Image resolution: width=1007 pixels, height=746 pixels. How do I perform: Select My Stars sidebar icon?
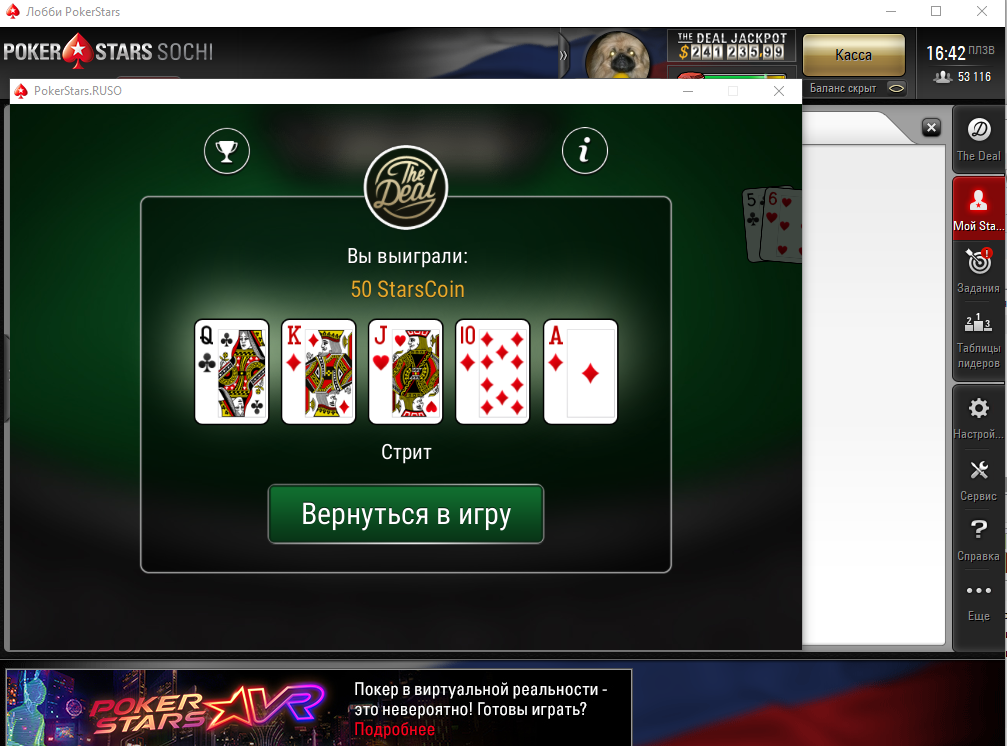[978, 209]
